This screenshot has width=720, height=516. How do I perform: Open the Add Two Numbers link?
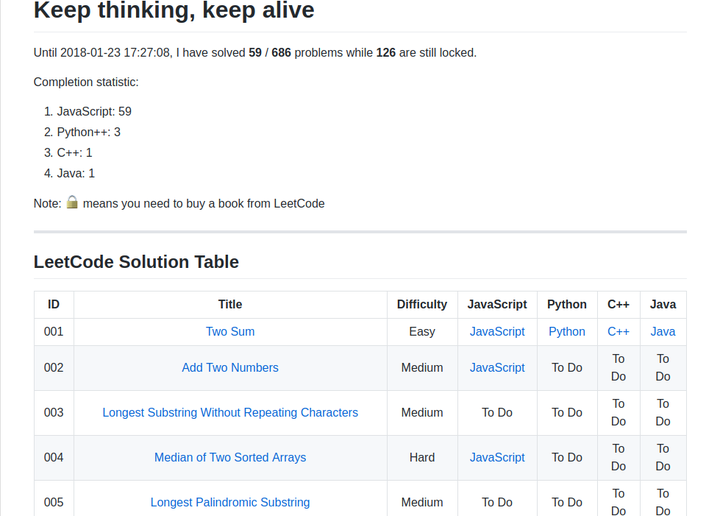click(x=230, y=367)
